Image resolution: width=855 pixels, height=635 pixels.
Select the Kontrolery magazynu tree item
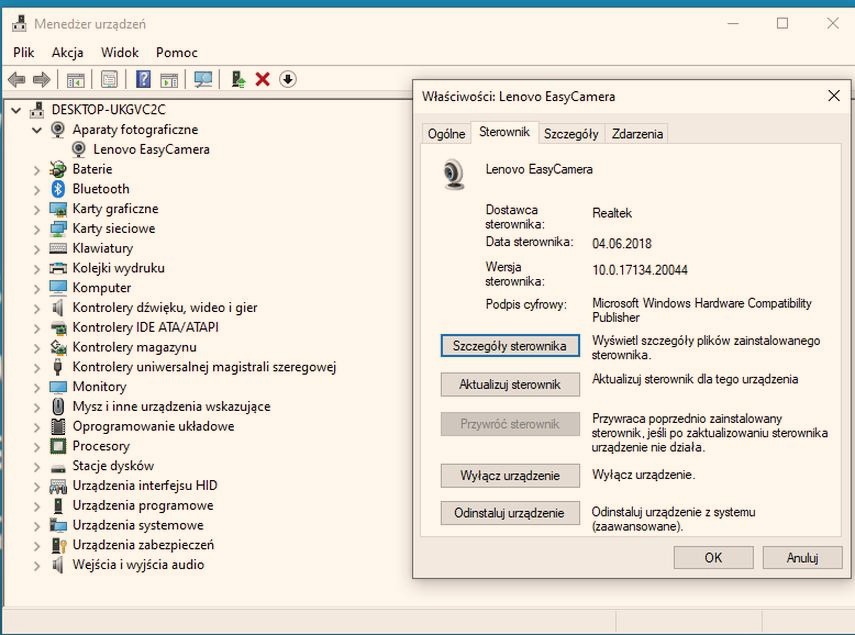(x=134, y=347)
